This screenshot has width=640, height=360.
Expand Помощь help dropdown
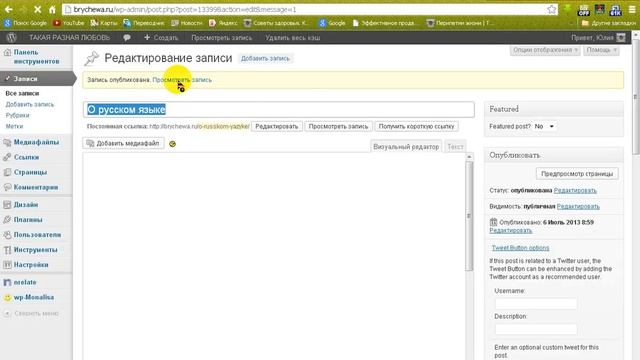coord(601,50)
